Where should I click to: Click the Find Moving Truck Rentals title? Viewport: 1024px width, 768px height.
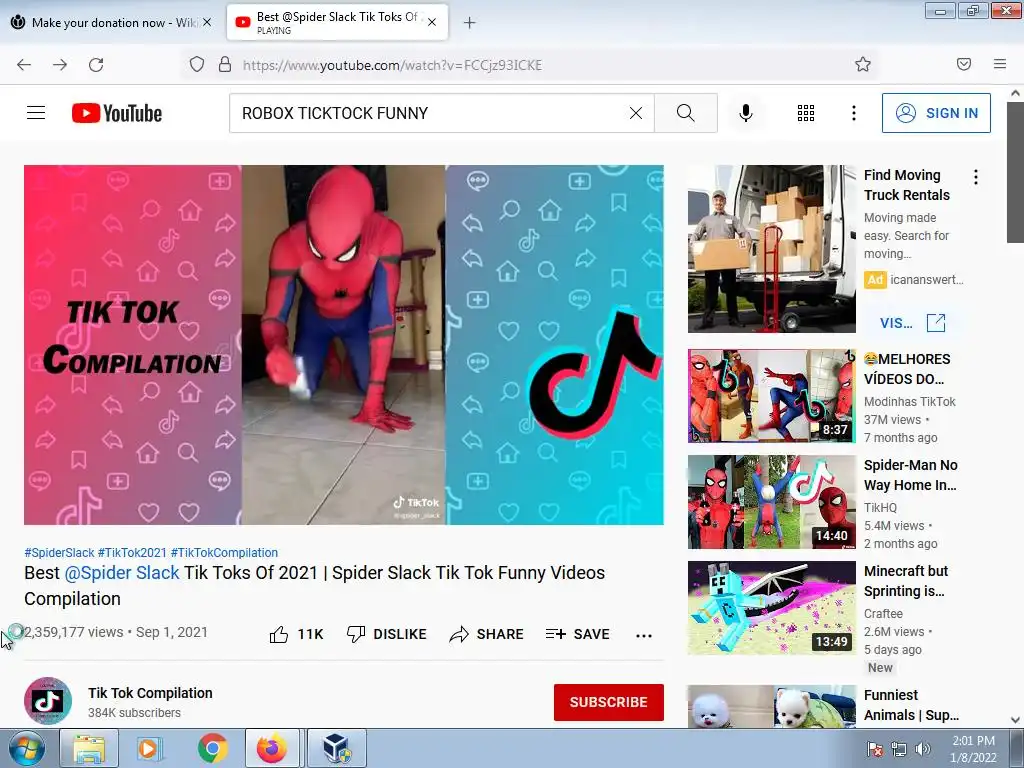coord(906,185)
